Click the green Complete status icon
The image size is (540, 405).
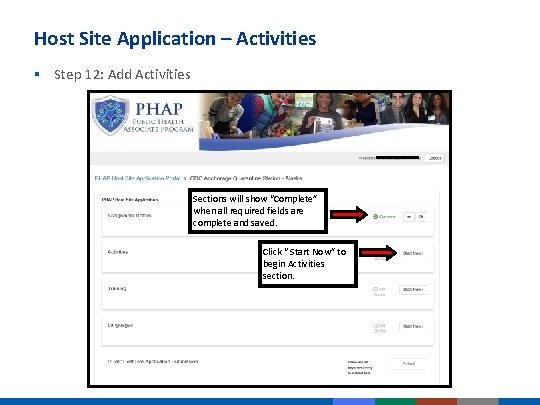click(x=375, y=217)
